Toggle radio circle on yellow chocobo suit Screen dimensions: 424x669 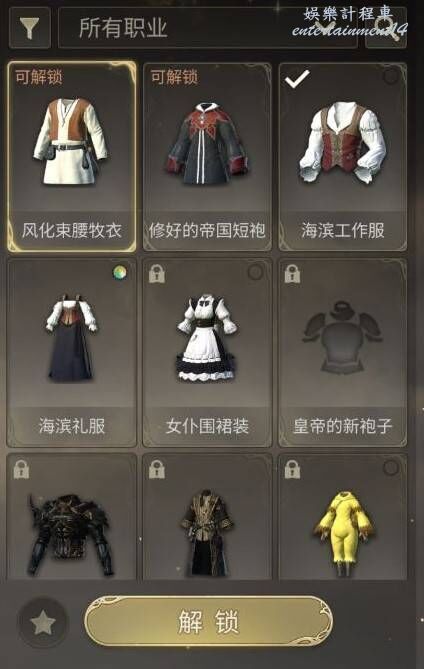390,468
